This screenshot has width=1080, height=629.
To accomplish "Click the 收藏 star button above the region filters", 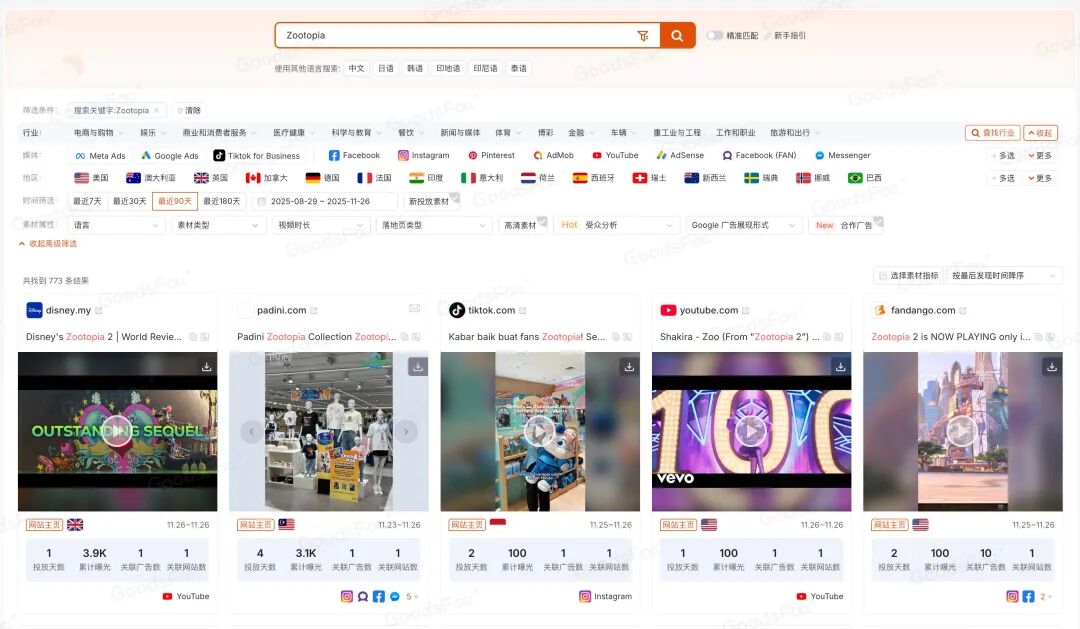I will (1042, 132).
